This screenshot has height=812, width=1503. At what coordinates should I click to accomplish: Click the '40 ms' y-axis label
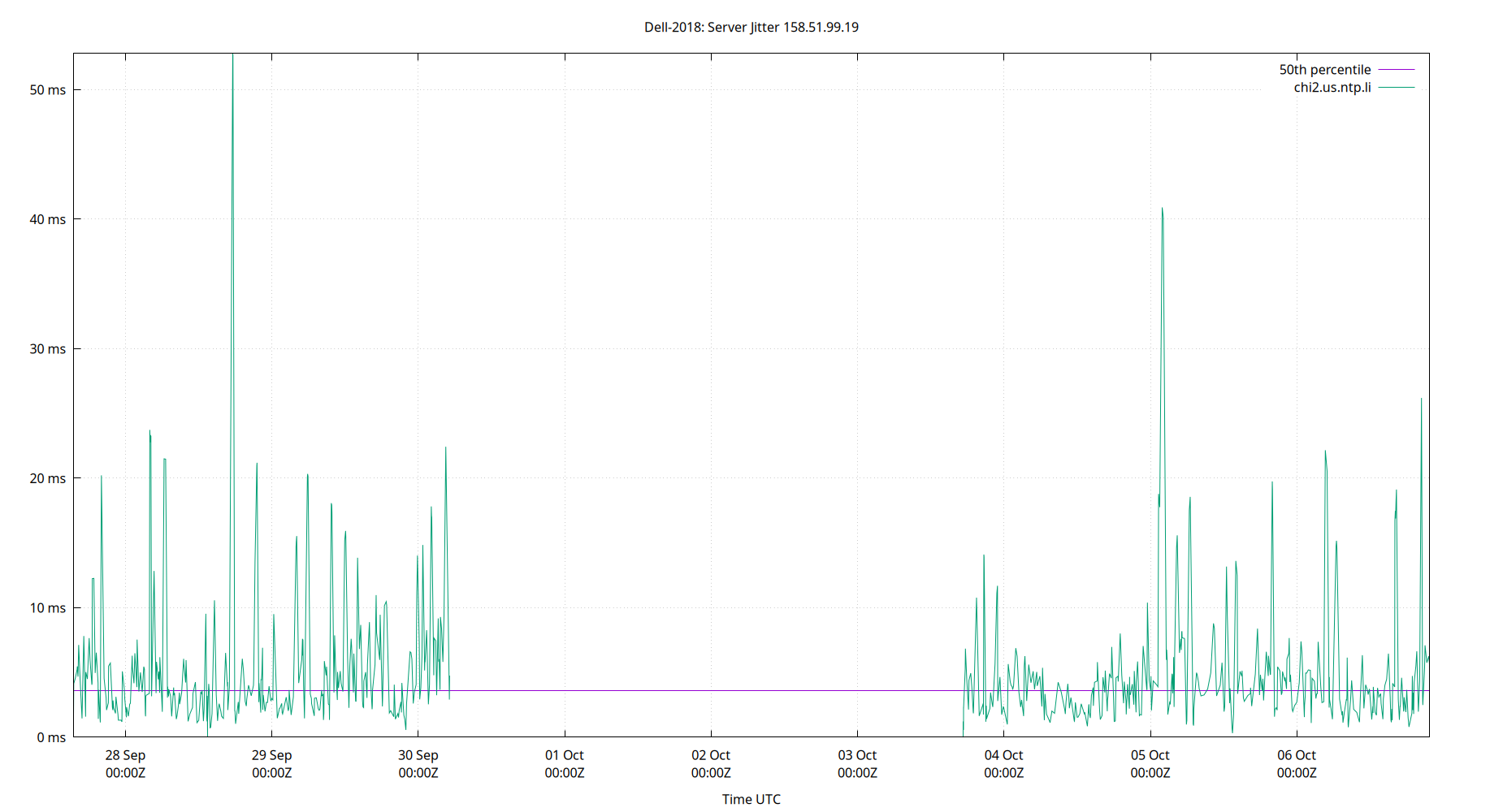click(48, 219)
